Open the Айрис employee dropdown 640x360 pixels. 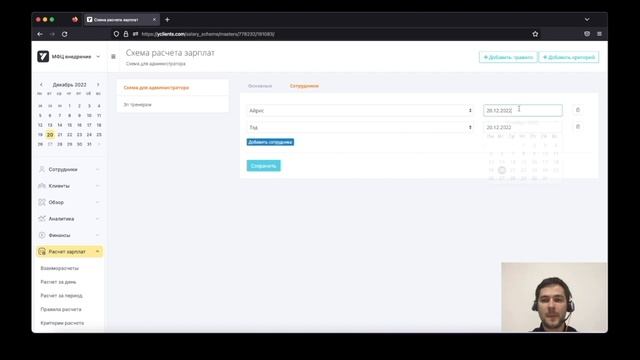click(360, 111)
